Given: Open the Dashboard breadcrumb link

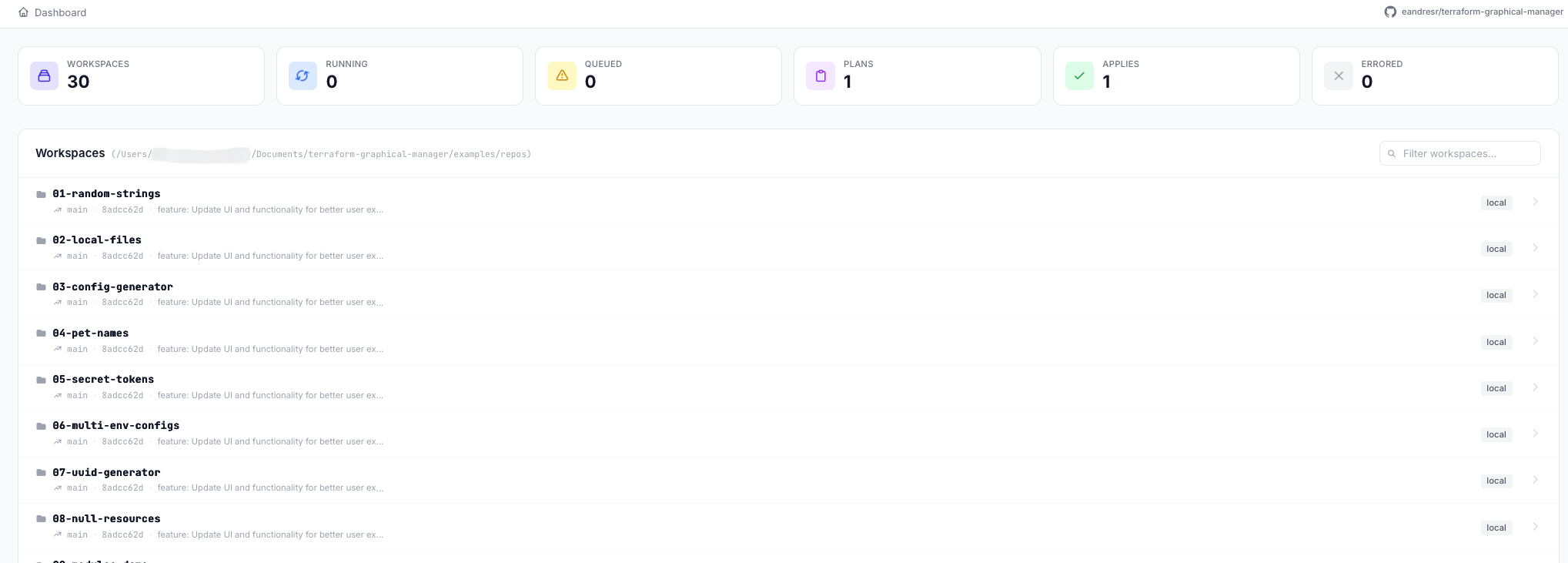Looking at the screenshot, I should click(60, 12).
